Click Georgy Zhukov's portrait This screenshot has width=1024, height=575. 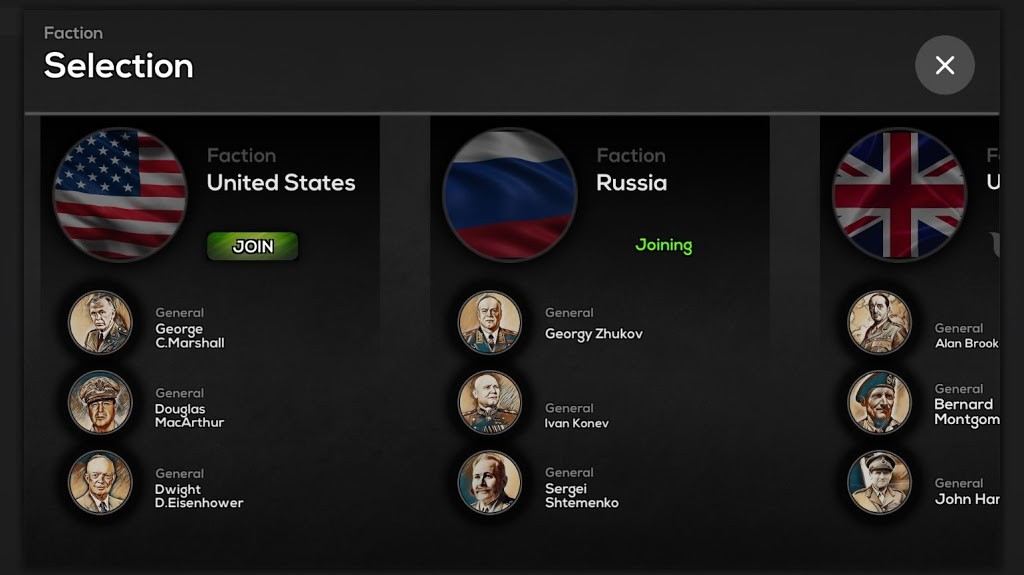point(490,322)
